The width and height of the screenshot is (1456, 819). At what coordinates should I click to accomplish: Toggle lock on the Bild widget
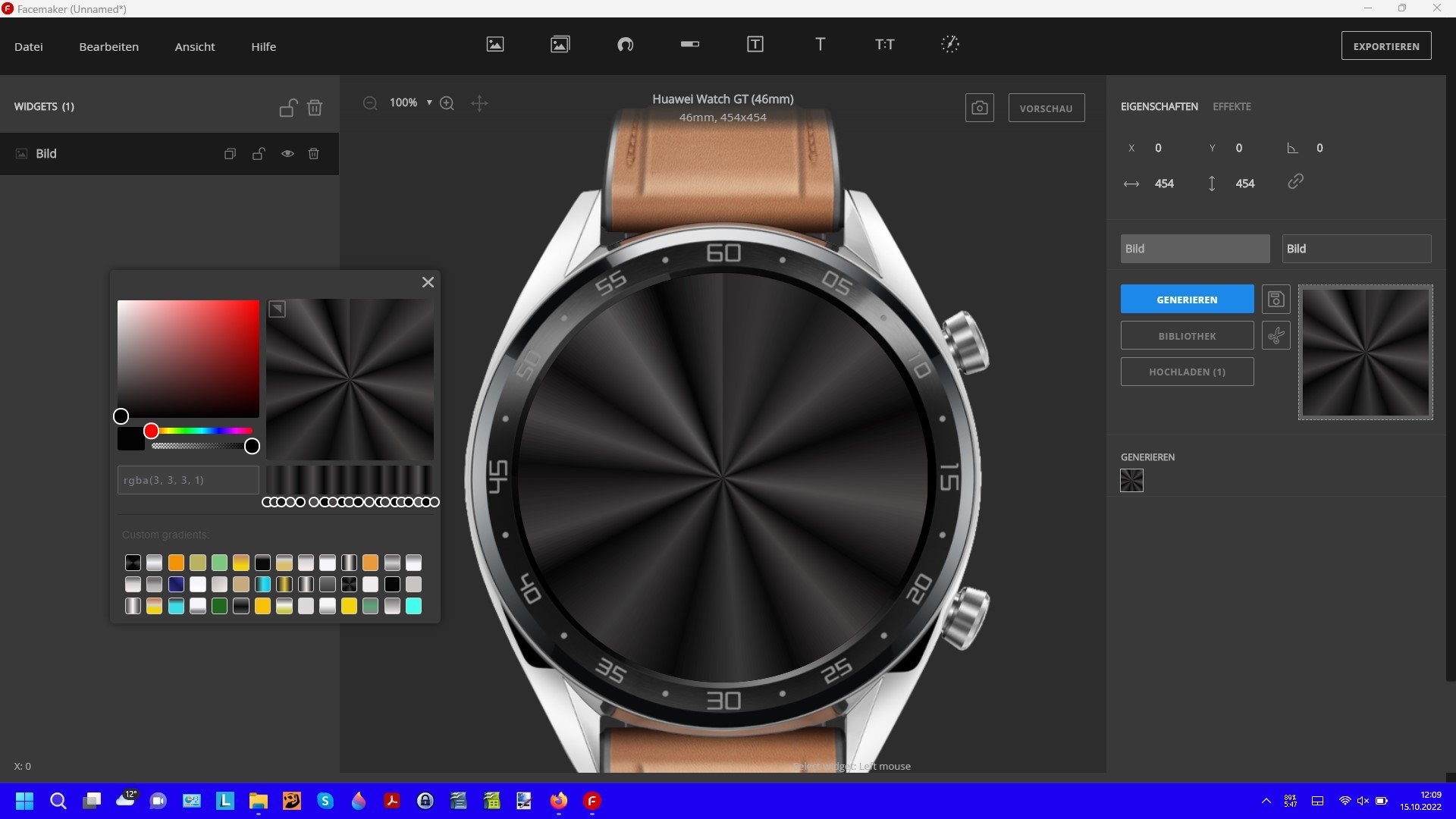(259, 154)
